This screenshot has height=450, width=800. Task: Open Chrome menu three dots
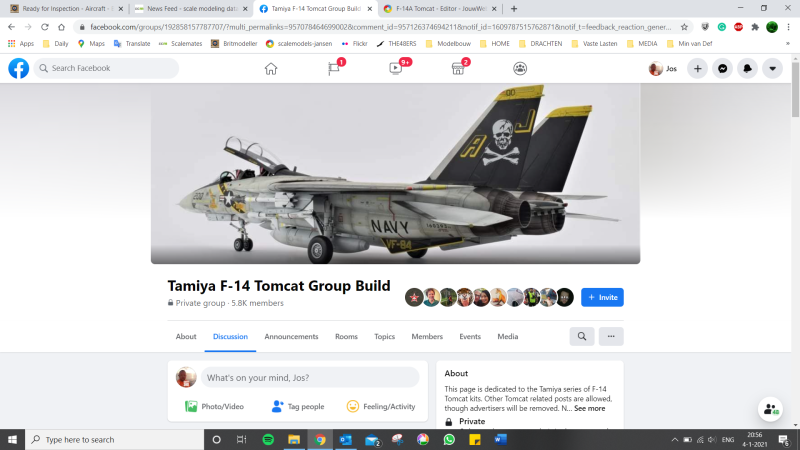(788, 27)
